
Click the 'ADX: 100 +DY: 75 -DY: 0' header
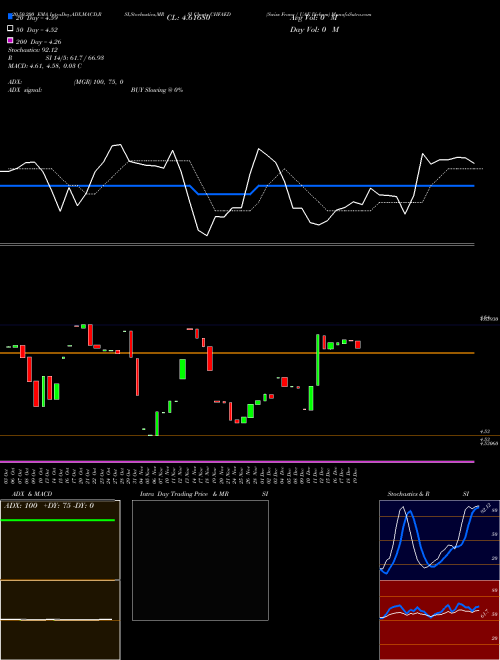pos(49,506)
